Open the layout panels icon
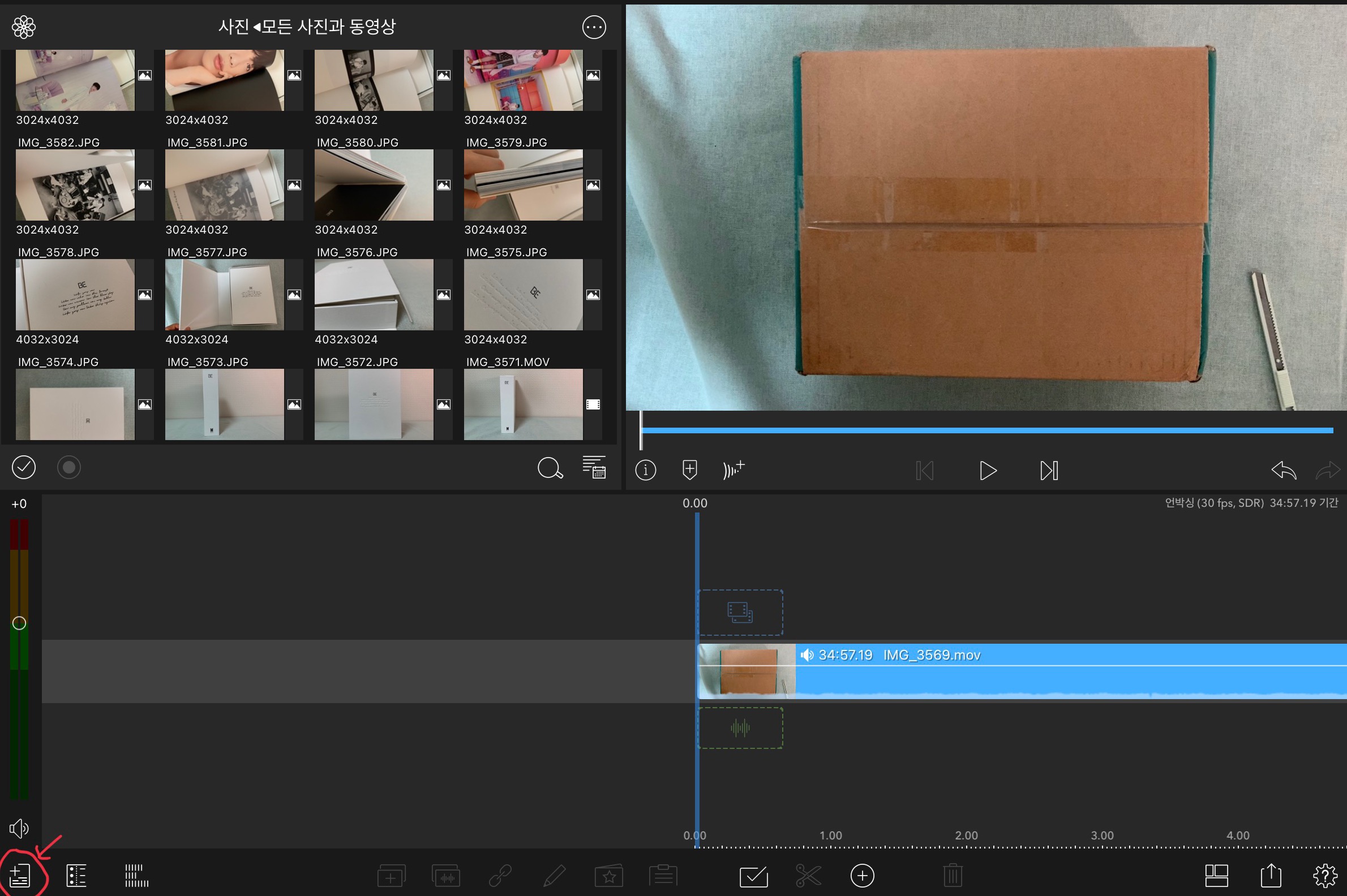Screen dimensions: 1347x896 (x=1216, y=876)
